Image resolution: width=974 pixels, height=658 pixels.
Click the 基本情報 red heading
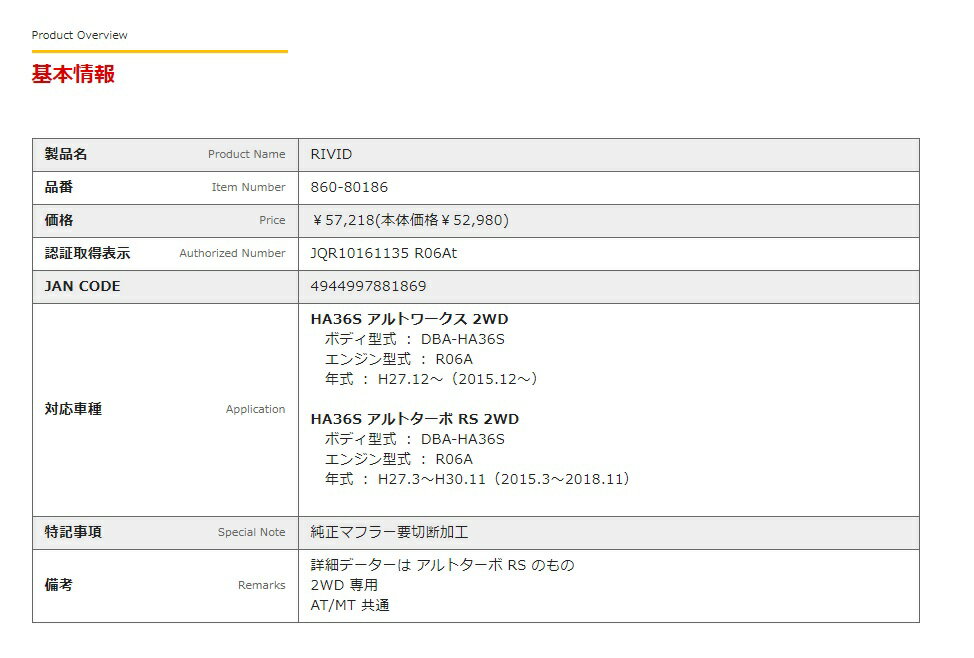pos(73,74)
